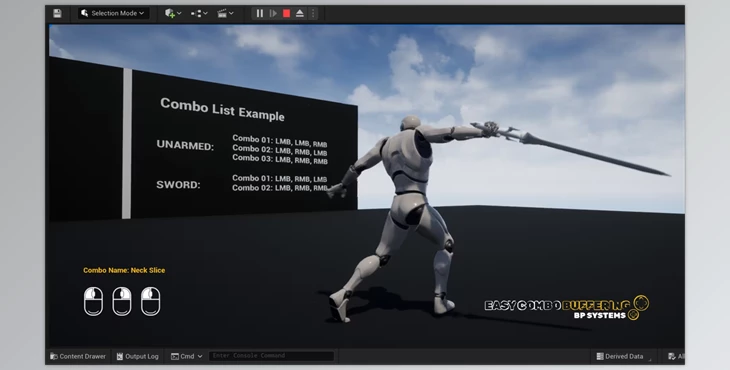Eject from the player controller
This screenshot has width=730, height=370.
click(x=300, y=13)
